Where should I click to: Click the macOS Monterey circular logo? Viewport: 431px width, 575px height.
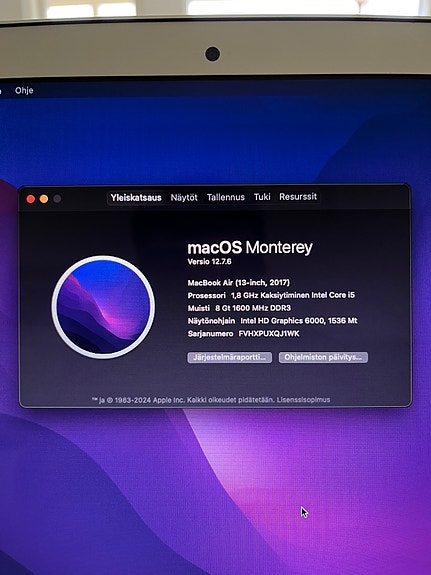pyautogui.click(x=103, y=307)
